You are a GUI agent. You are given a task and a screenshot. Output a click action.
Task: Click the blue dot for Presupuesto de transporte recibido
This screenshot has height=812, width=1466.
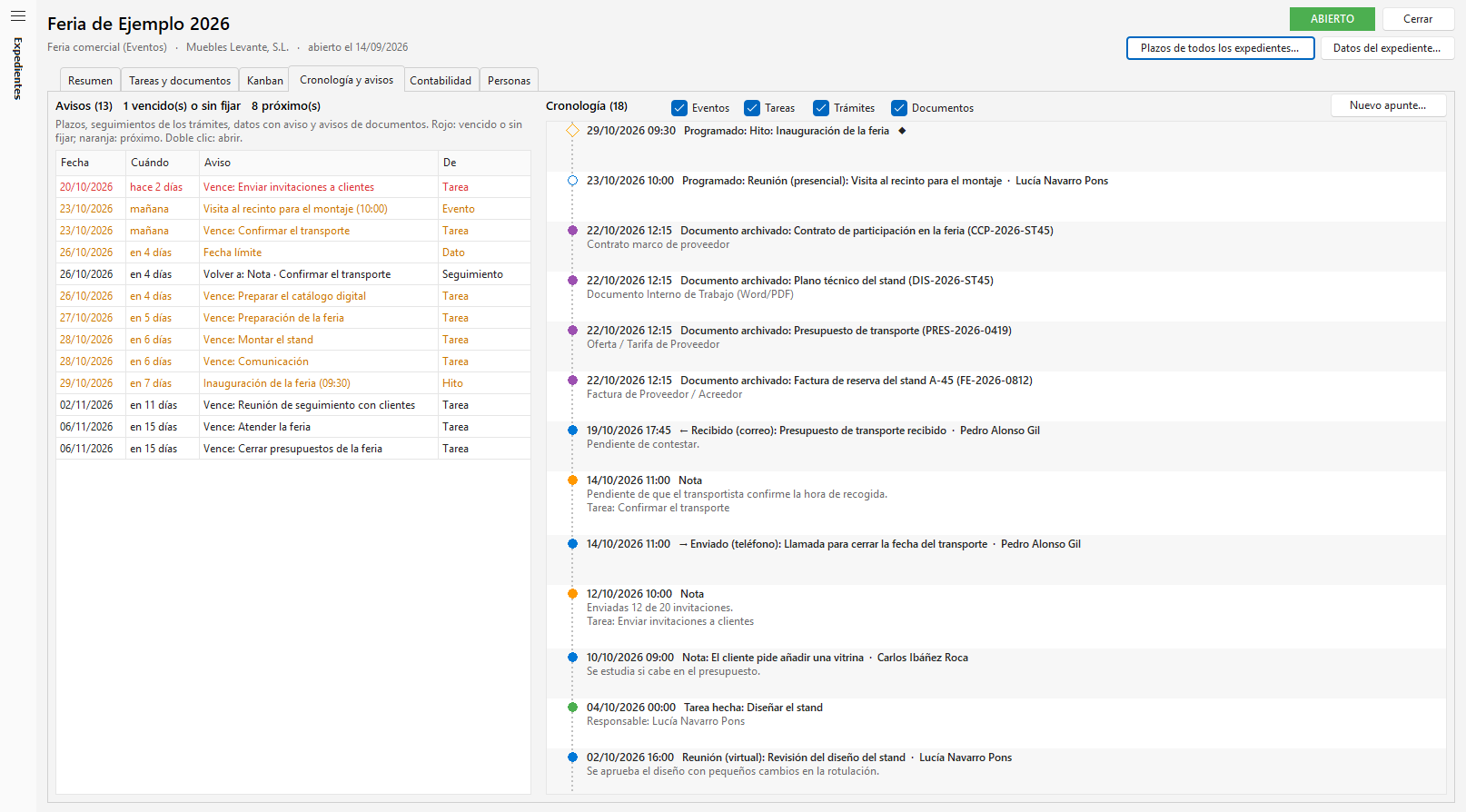coord(572,431)
